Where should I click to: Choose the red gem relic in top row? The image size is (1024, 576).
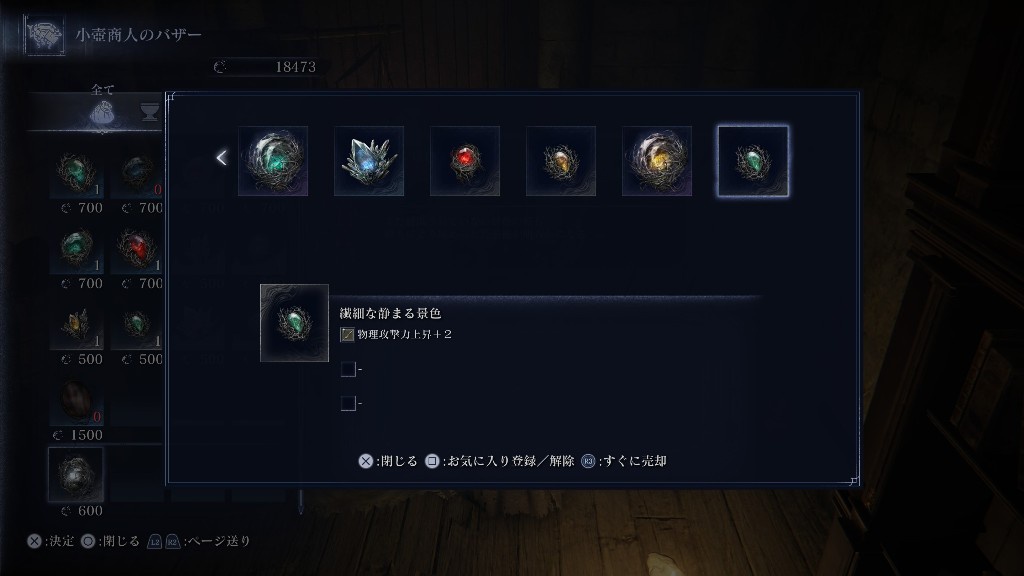(x=465, y=161)
